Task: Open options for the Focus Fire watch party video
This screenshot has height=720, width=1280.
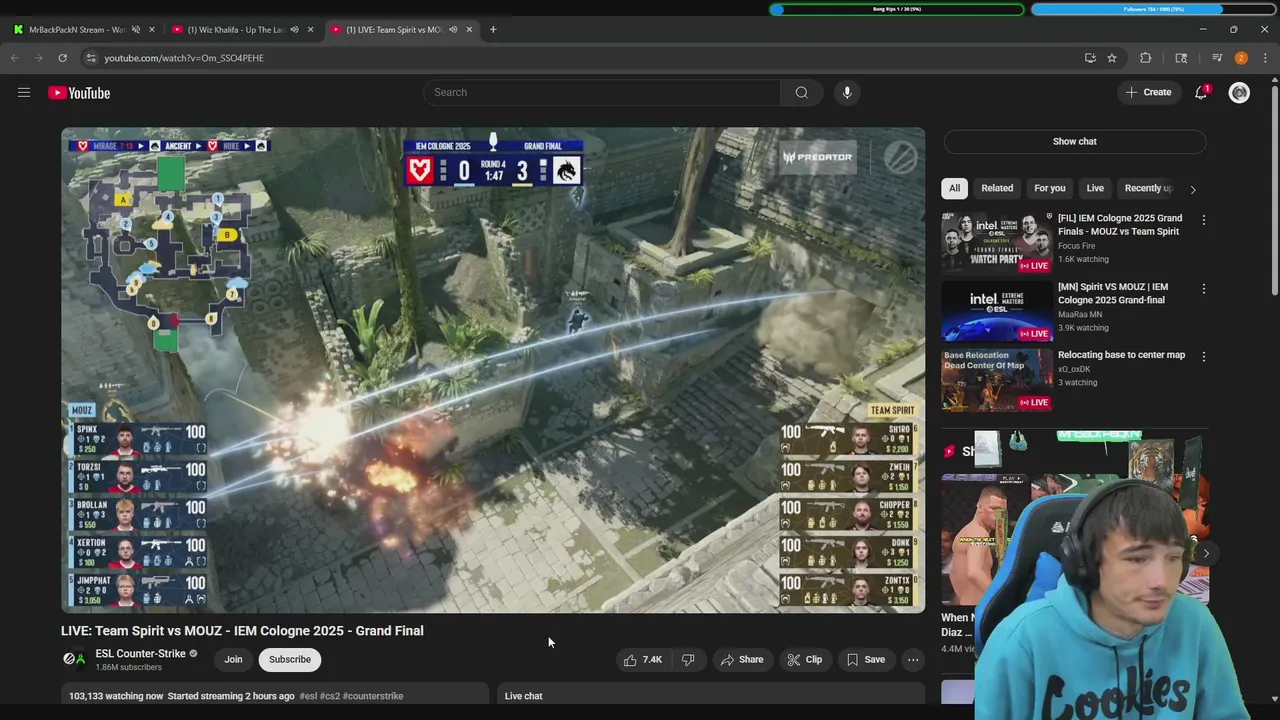Action: pos(1204,219)
